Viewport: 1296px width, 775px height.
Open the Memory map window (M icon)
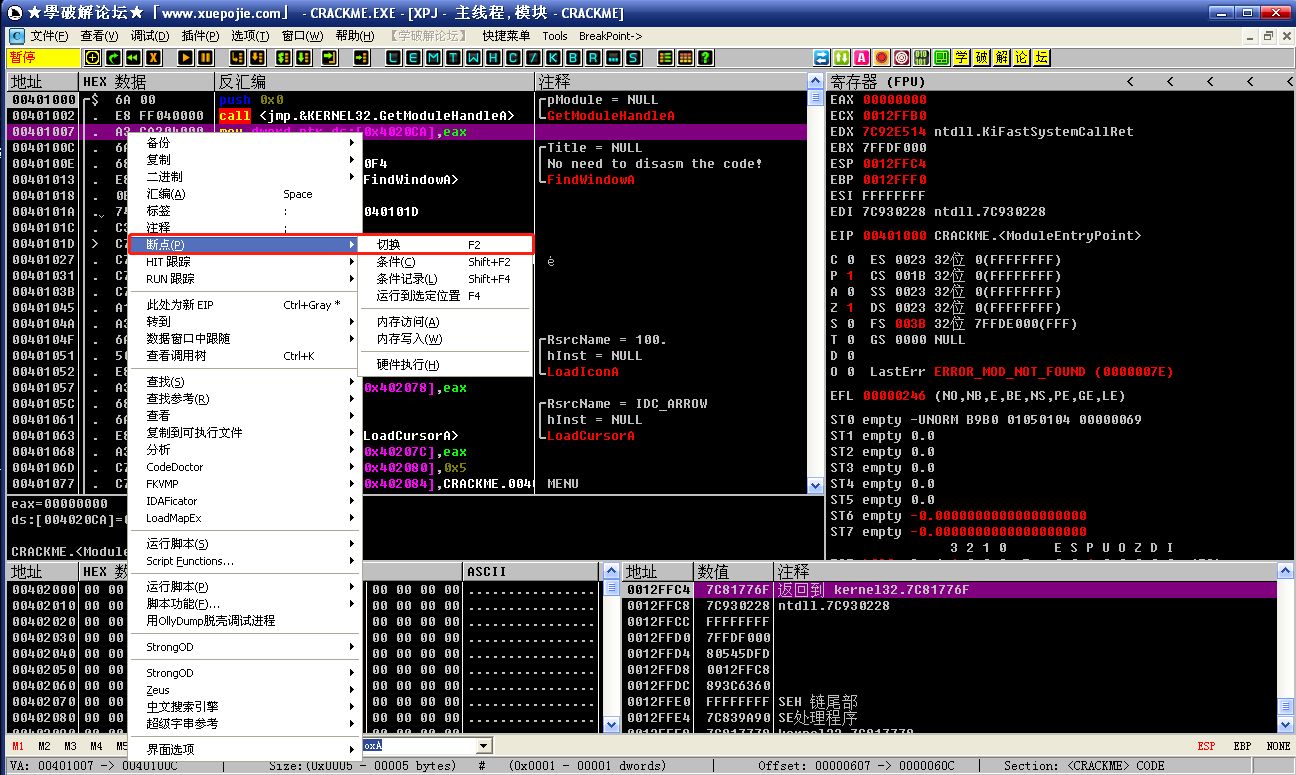pos(433,58)
